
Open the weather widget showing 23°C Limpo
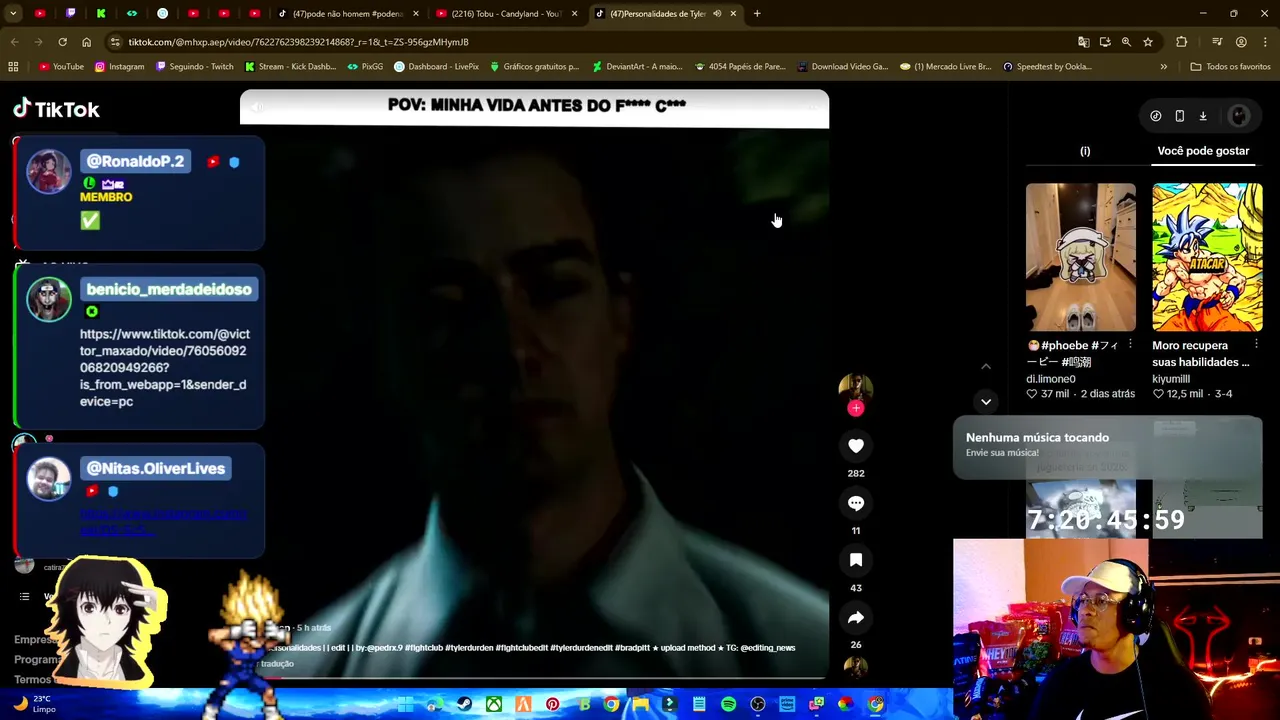click(36, 704)
